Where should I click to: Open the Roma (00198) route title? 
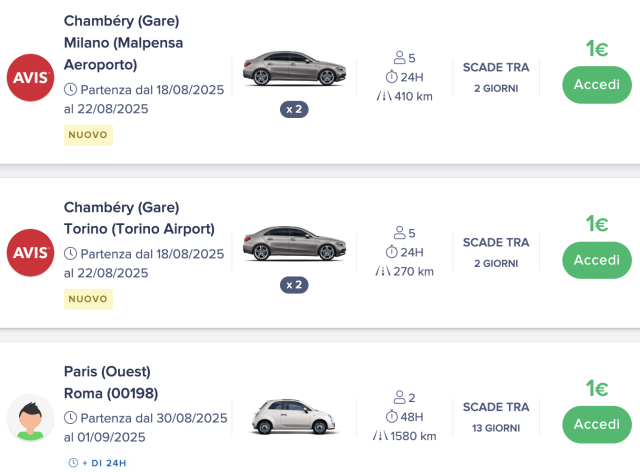(x=111, y=393)
